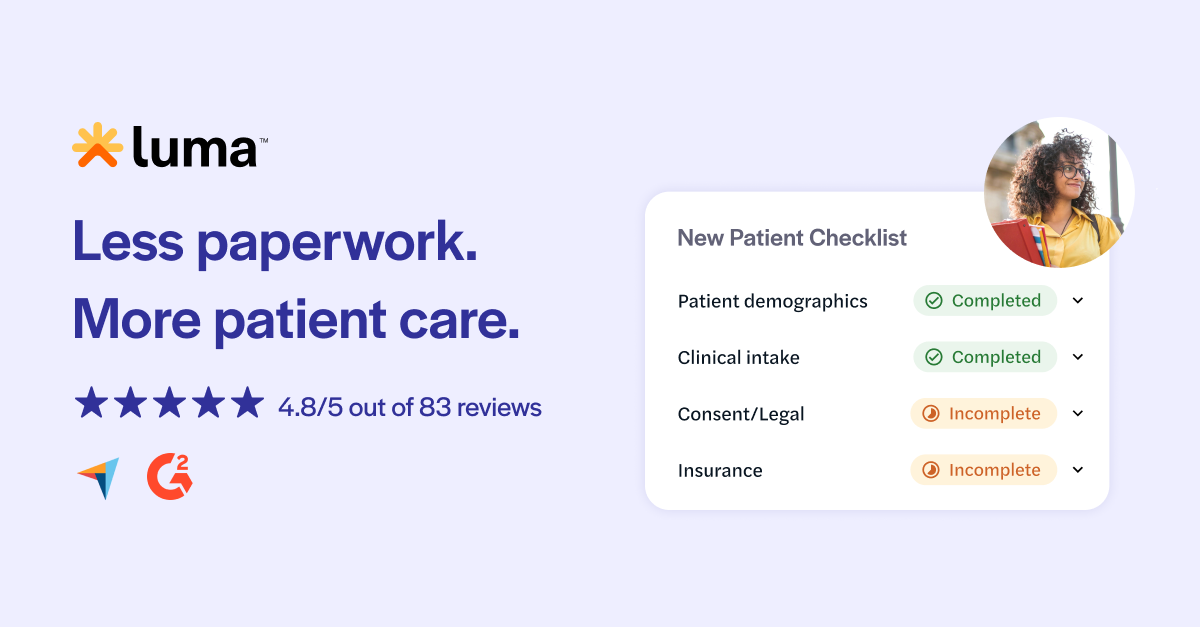Screen dimensions: 1200x627
Task: Toggle the Incomplete status for Insurance
Action: click(983, 470)
